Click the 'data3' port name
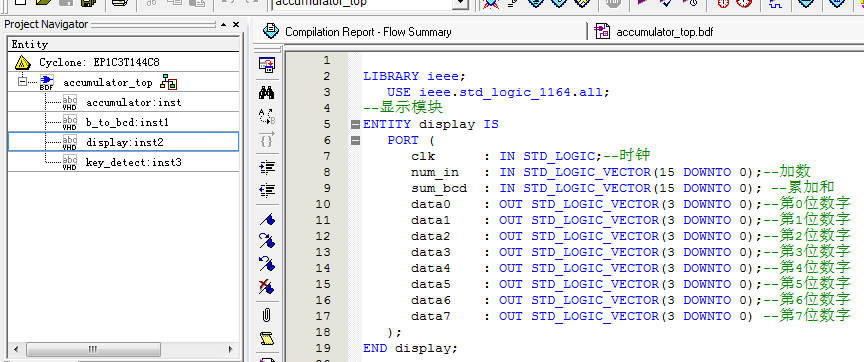Screen dimensions: 864x362 coord(431,252)
